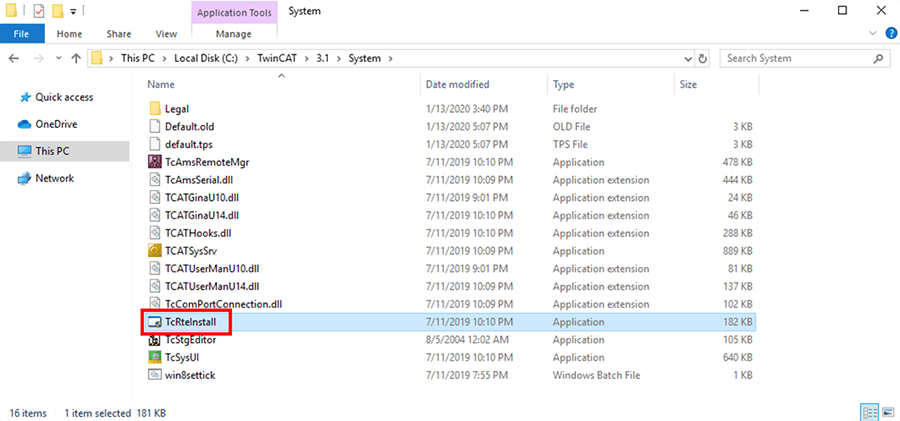The height and width of the screenshot is (421, 900).
Task: Click the TCATSysSrv file name
Action: click(191, 251)
